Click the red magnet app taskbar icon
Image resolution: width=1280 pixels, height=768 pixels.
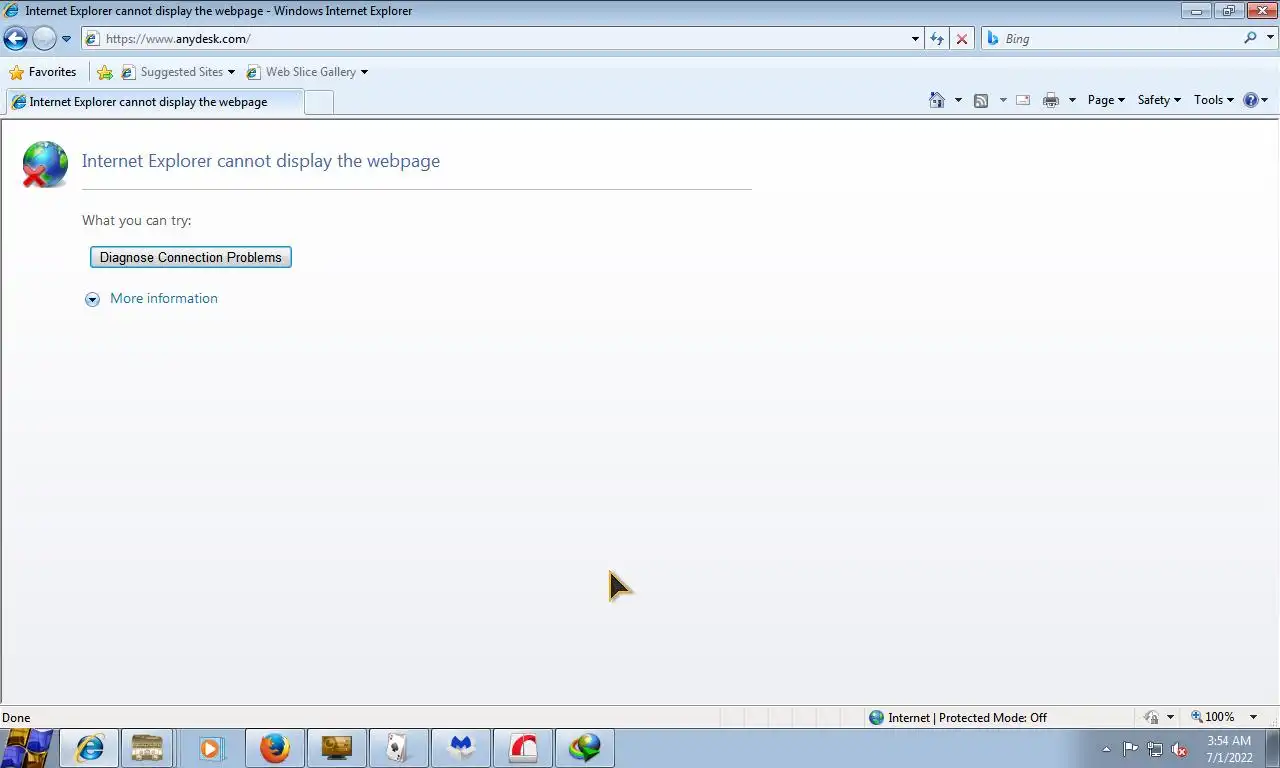tap(523, 748)
